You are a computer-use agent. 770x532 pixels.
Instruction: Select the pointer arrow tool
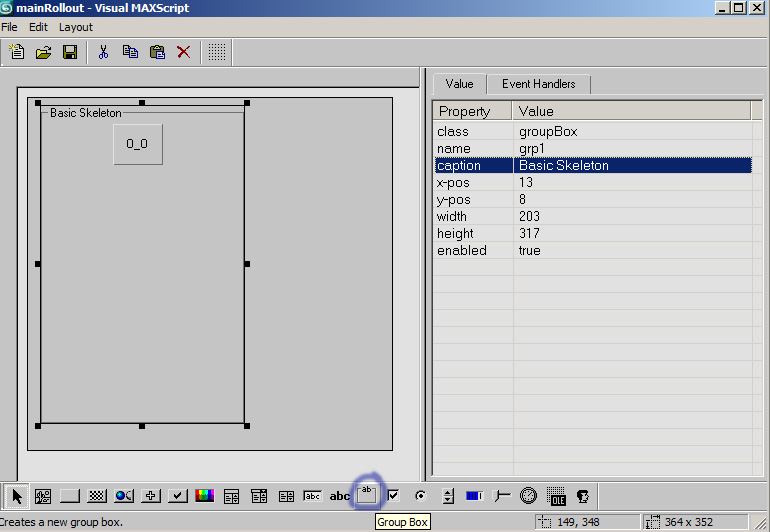click(x=17, y=496)
